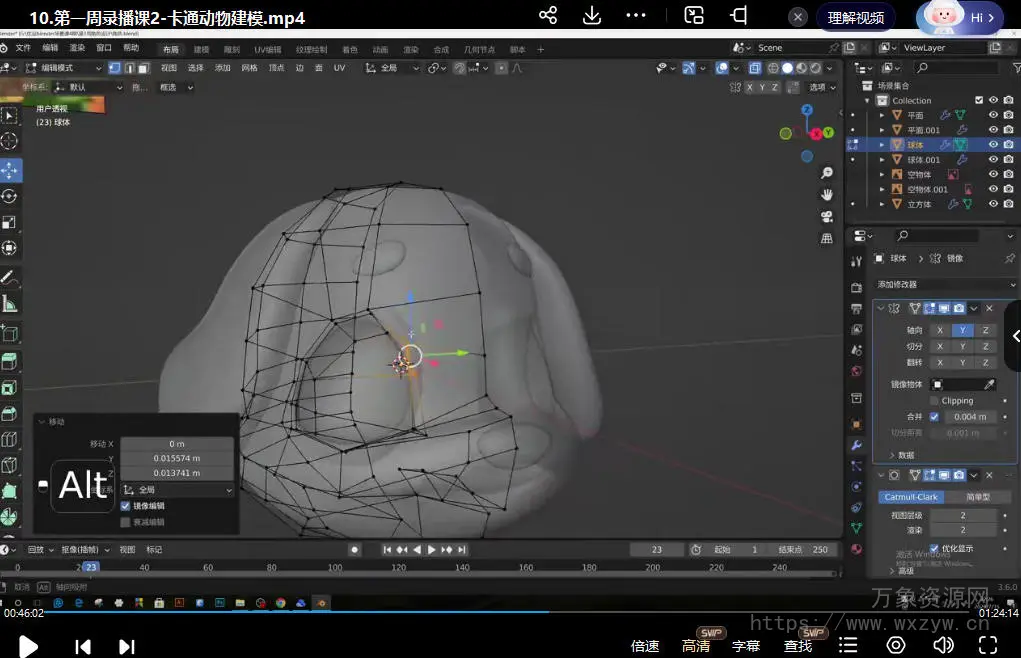Select the Rotate tool in left toolbar
1021x658 pixels.
coord(10,196)
